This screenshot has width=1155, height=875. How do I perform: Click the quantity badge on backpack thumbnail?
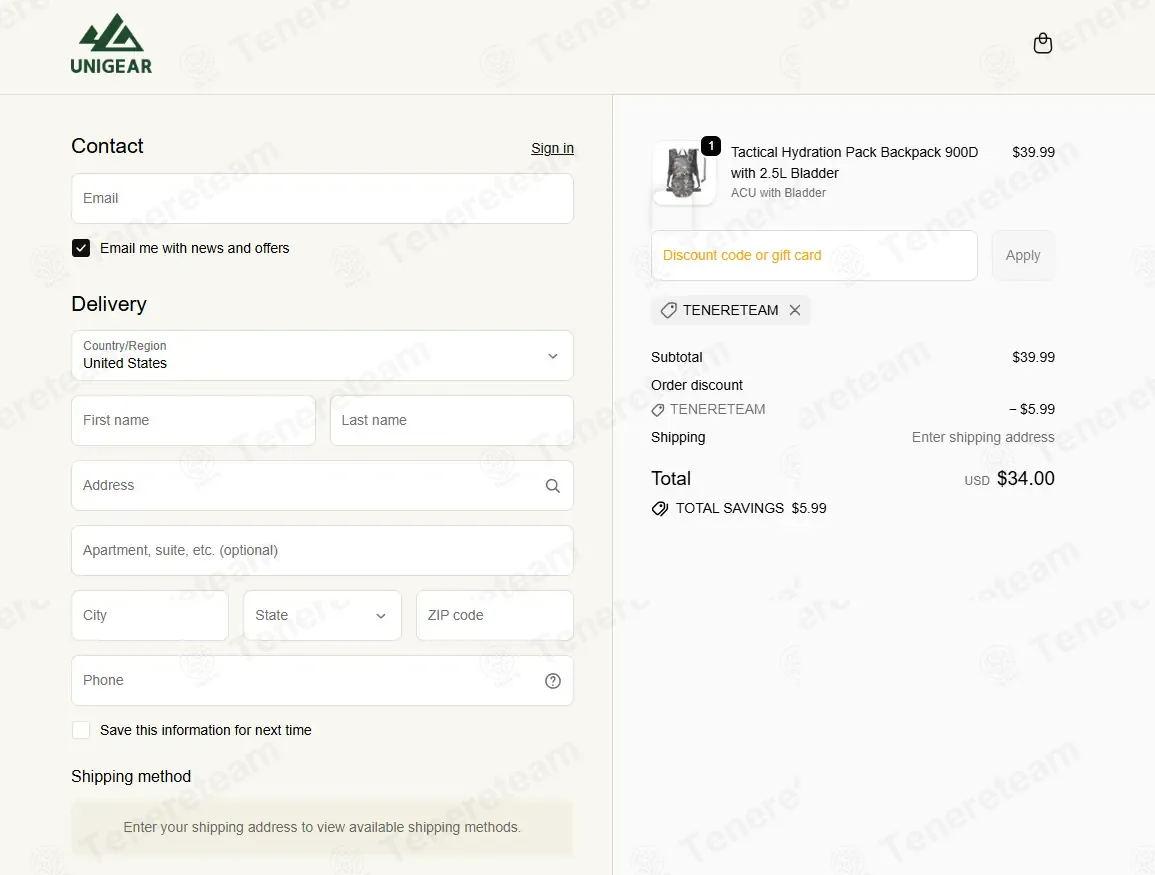tap(711, 146)
